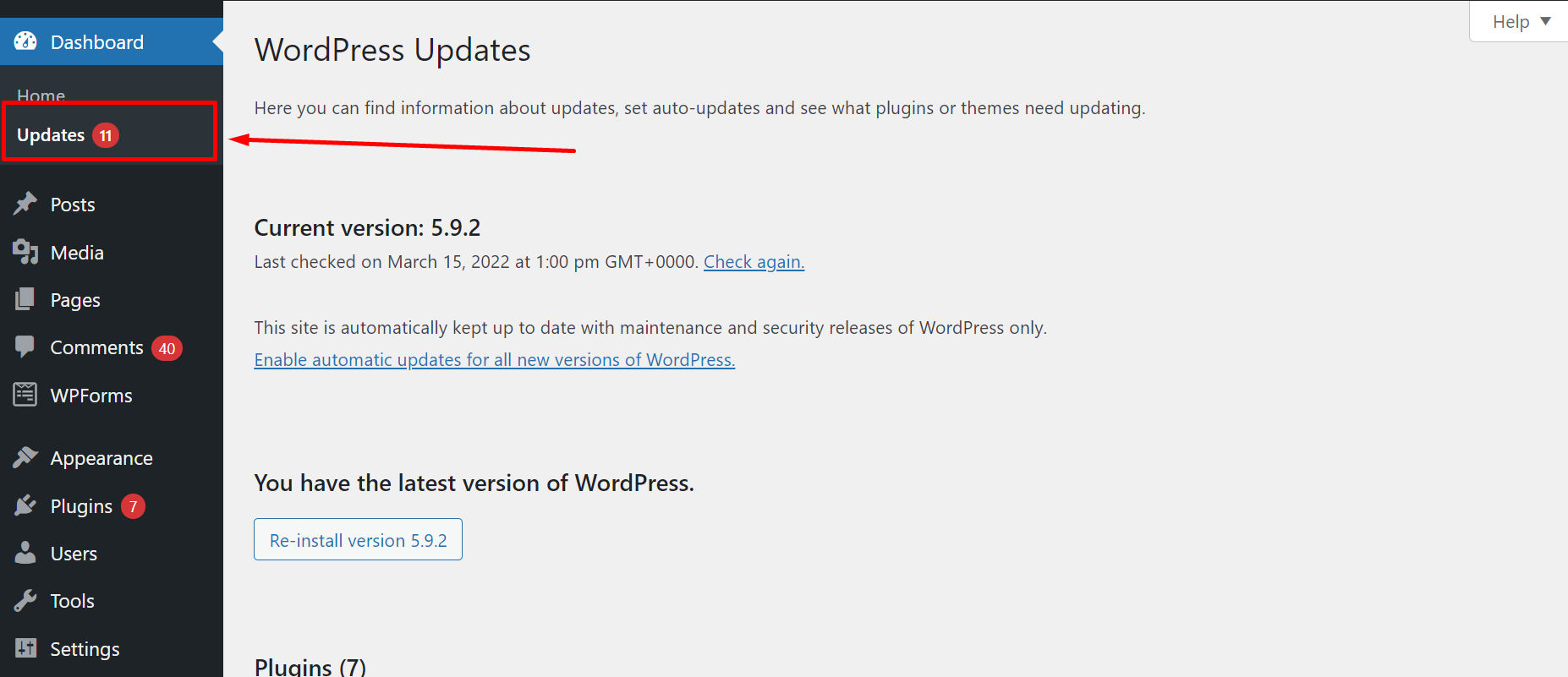Open the Dashboard menu

[x=112, y=41]
